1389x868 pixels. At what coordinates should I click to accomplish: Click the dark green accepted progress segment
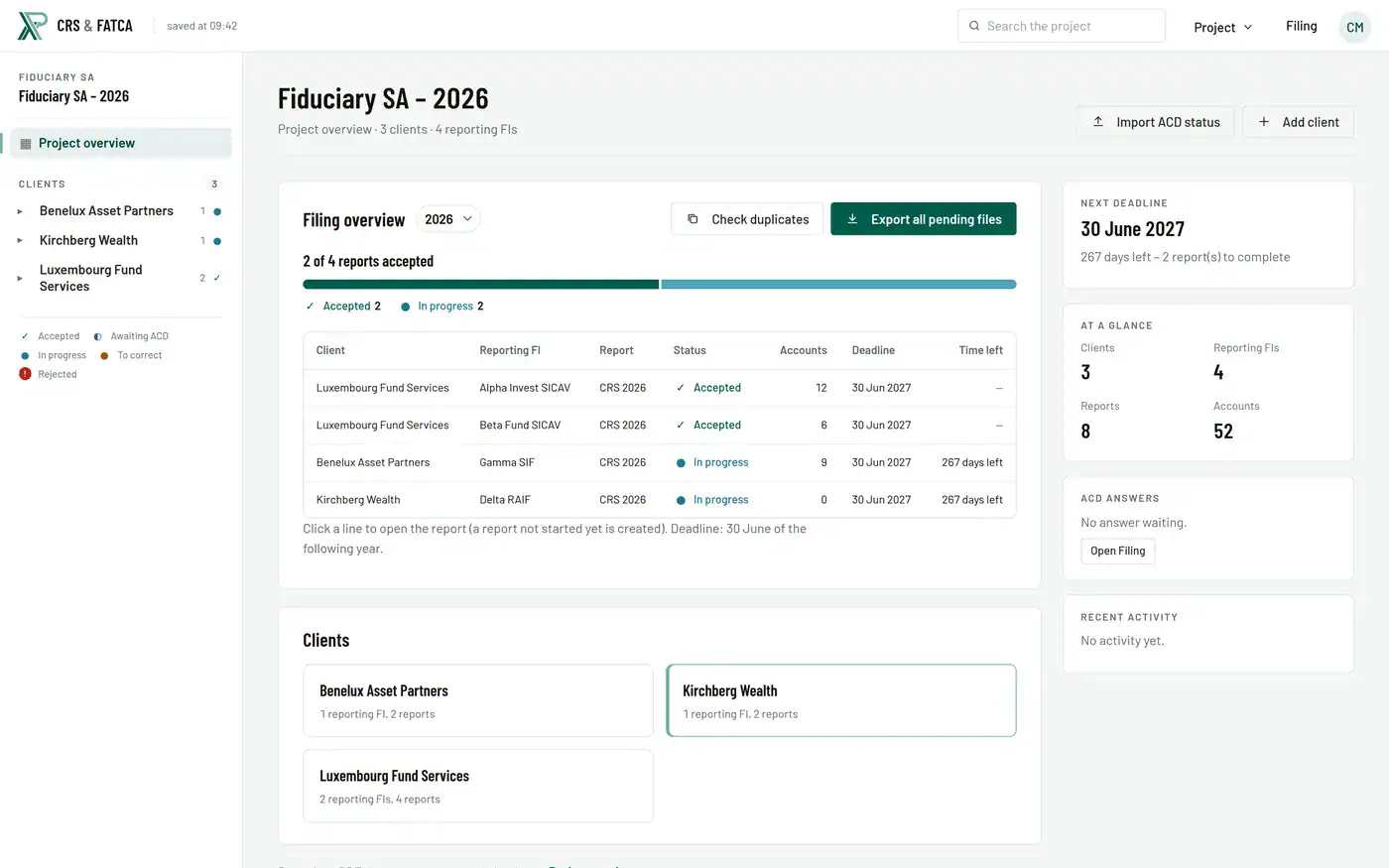pyautogui.click(x=480, y=285)
